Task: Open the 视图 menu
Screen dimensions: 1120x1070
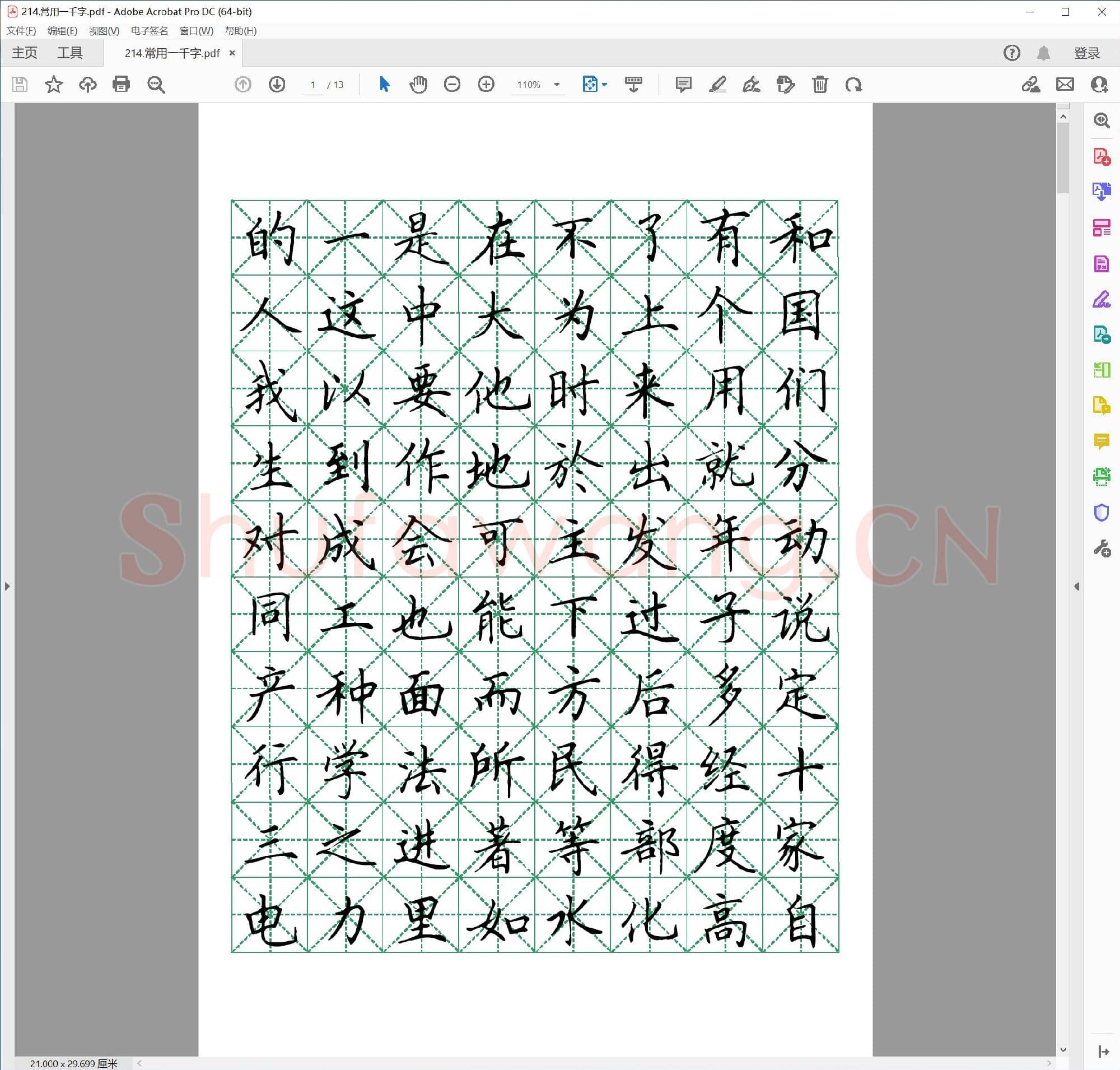Action: (x=104, y=31)
